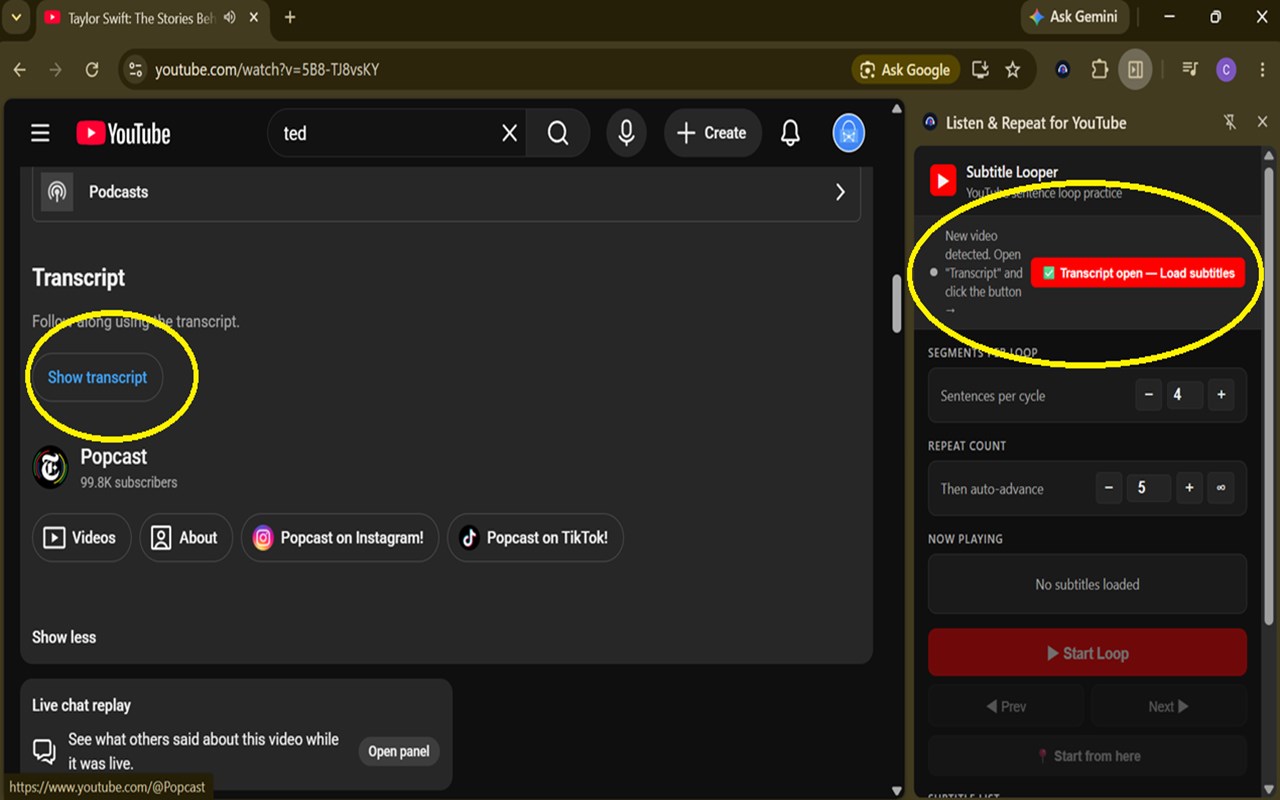The image size is (1280, 800).
Task: Click the install app icon in address bar
Action: click(981, 70)
